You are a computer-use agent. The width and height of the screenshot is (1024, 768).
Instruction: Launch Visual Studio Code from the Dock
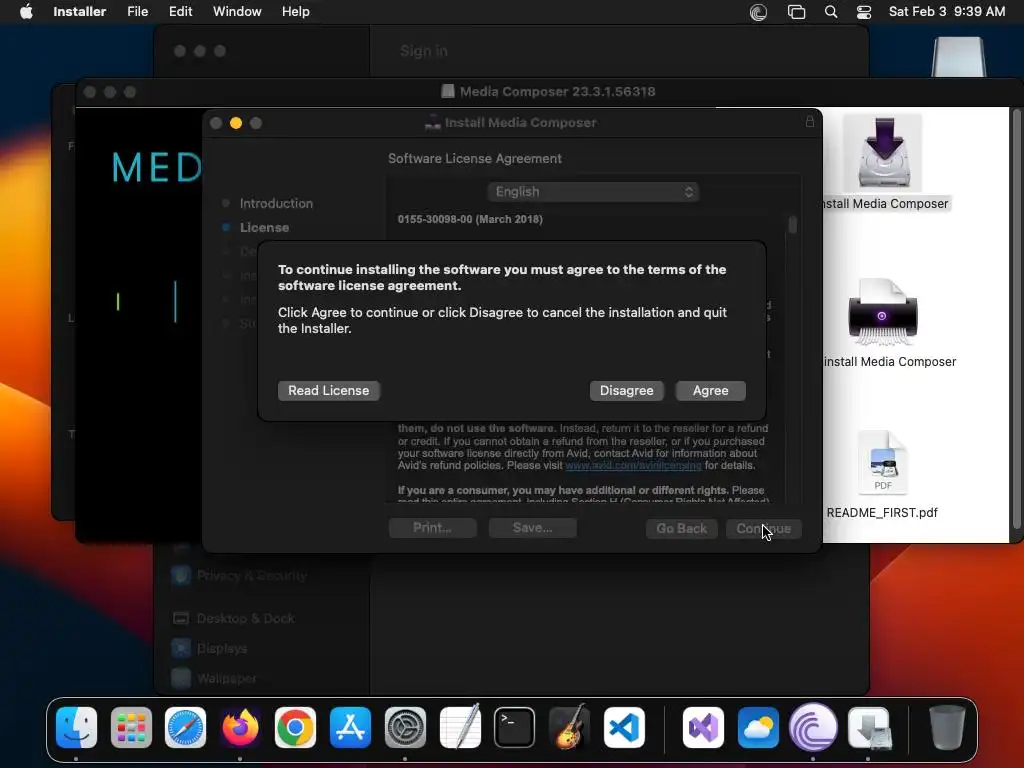click(624, 727)
